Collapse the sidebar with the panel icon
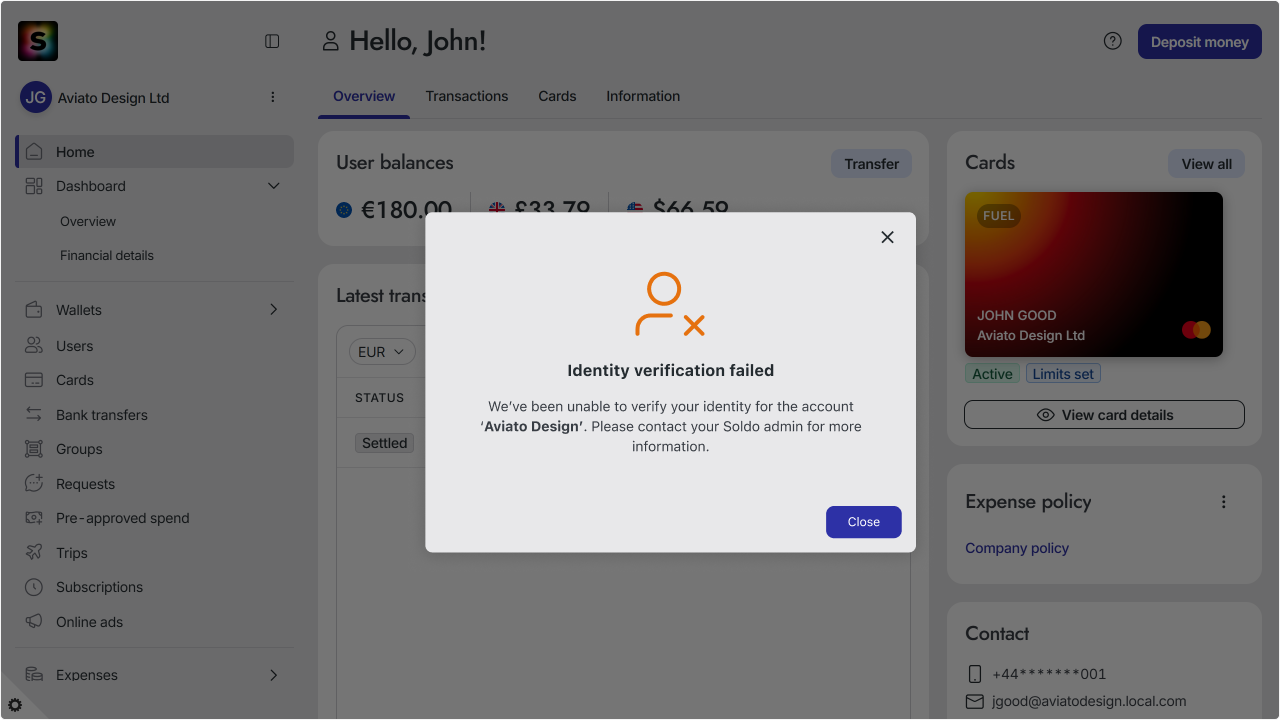The image size is (1280, 720). click(x=272, y=41)
